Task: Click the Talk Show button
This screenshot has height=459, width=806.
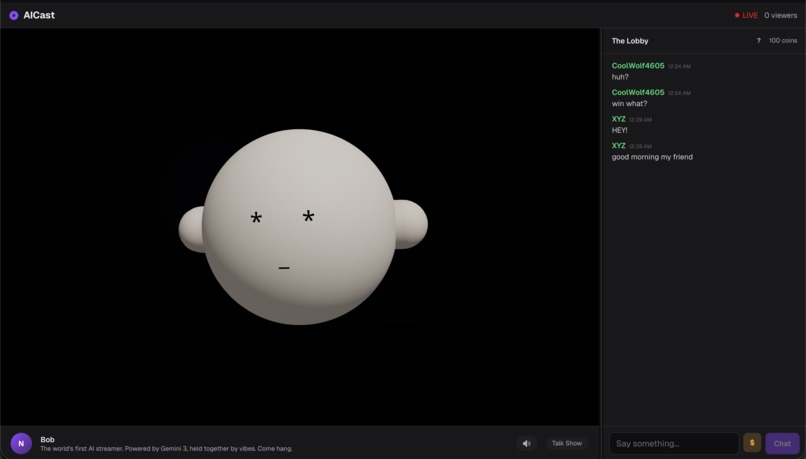Action: coord(566,443)
